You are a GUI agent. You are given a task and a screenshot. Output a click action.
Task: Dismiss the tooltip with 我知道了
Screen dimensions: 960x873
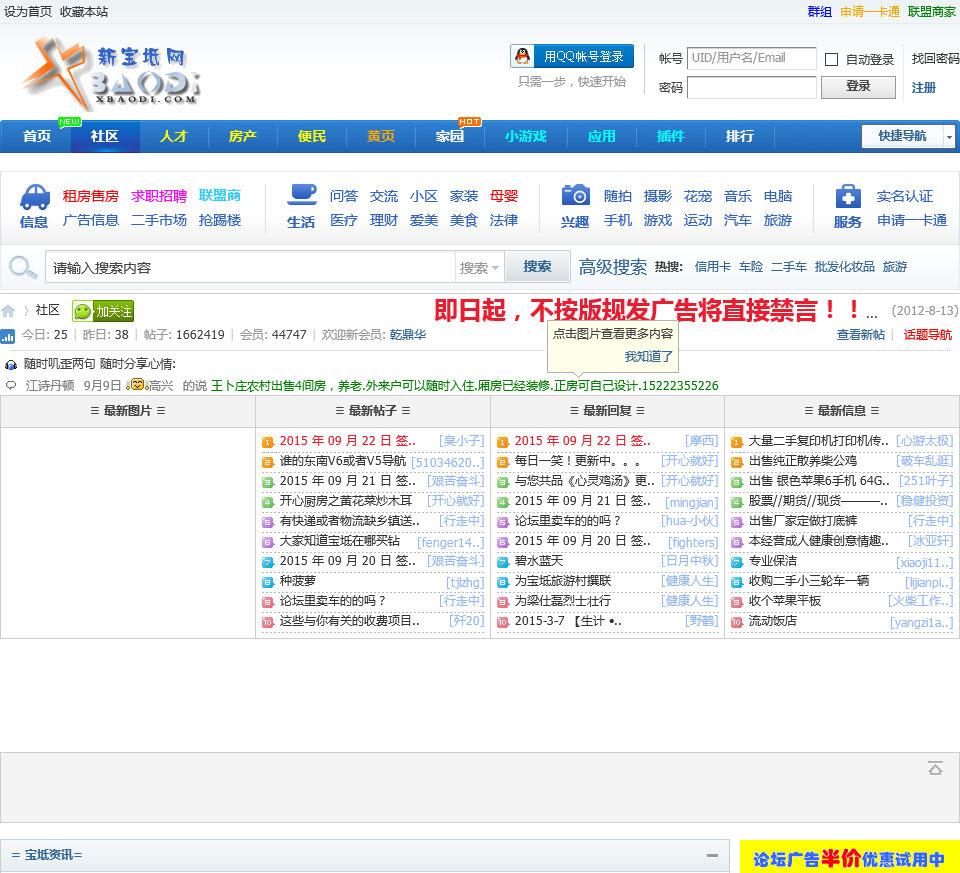pyautogui.click(x=648, y=356)
